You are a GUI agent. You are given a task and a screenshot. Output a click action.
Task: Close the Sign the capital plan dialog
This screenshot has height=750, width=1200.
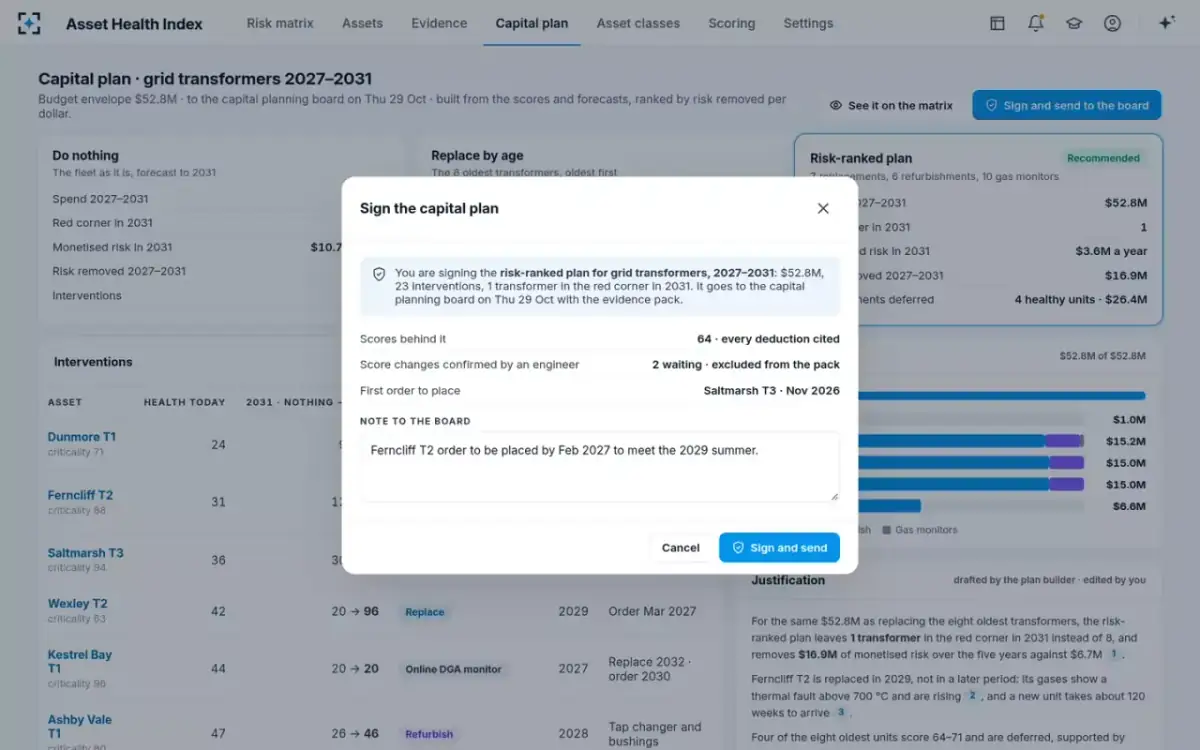[823, 208]
